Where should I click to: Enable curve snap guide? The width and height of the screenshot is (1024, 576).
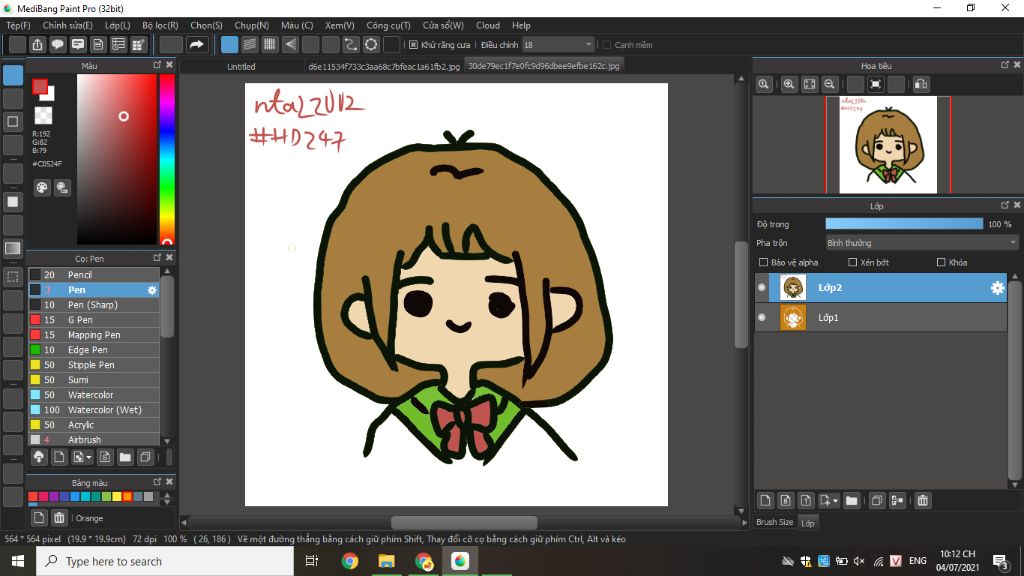click(x=351, y=44)
